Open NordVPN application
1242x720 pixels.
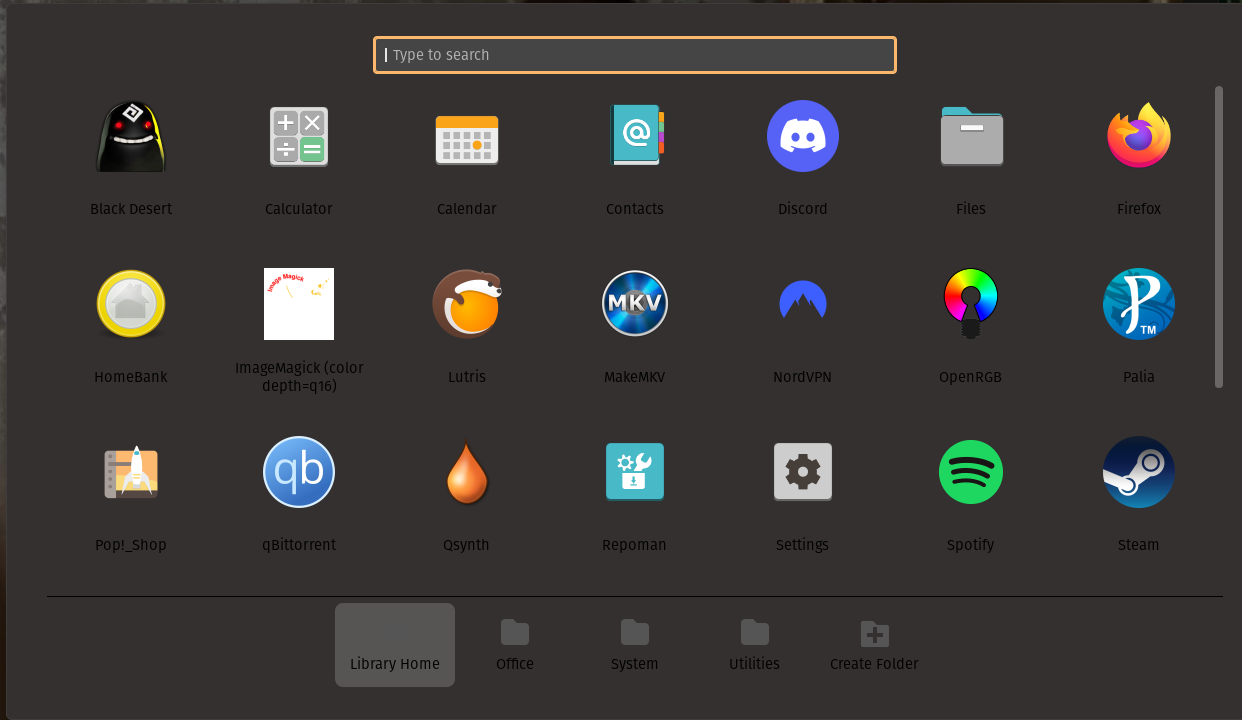(803, 300)
